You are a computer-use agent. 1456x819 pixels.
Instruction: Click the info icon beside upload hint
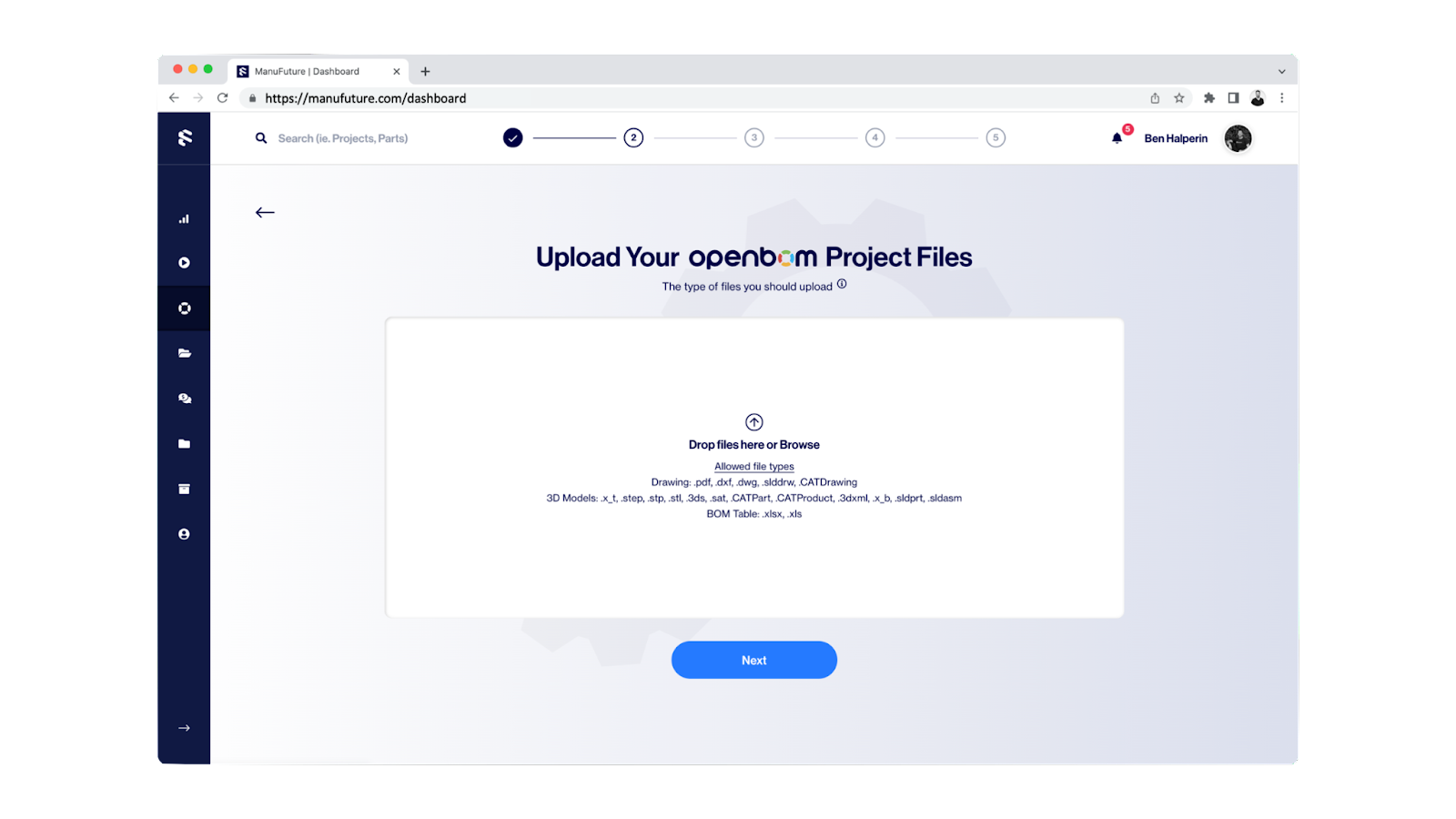tap(842, 284)
